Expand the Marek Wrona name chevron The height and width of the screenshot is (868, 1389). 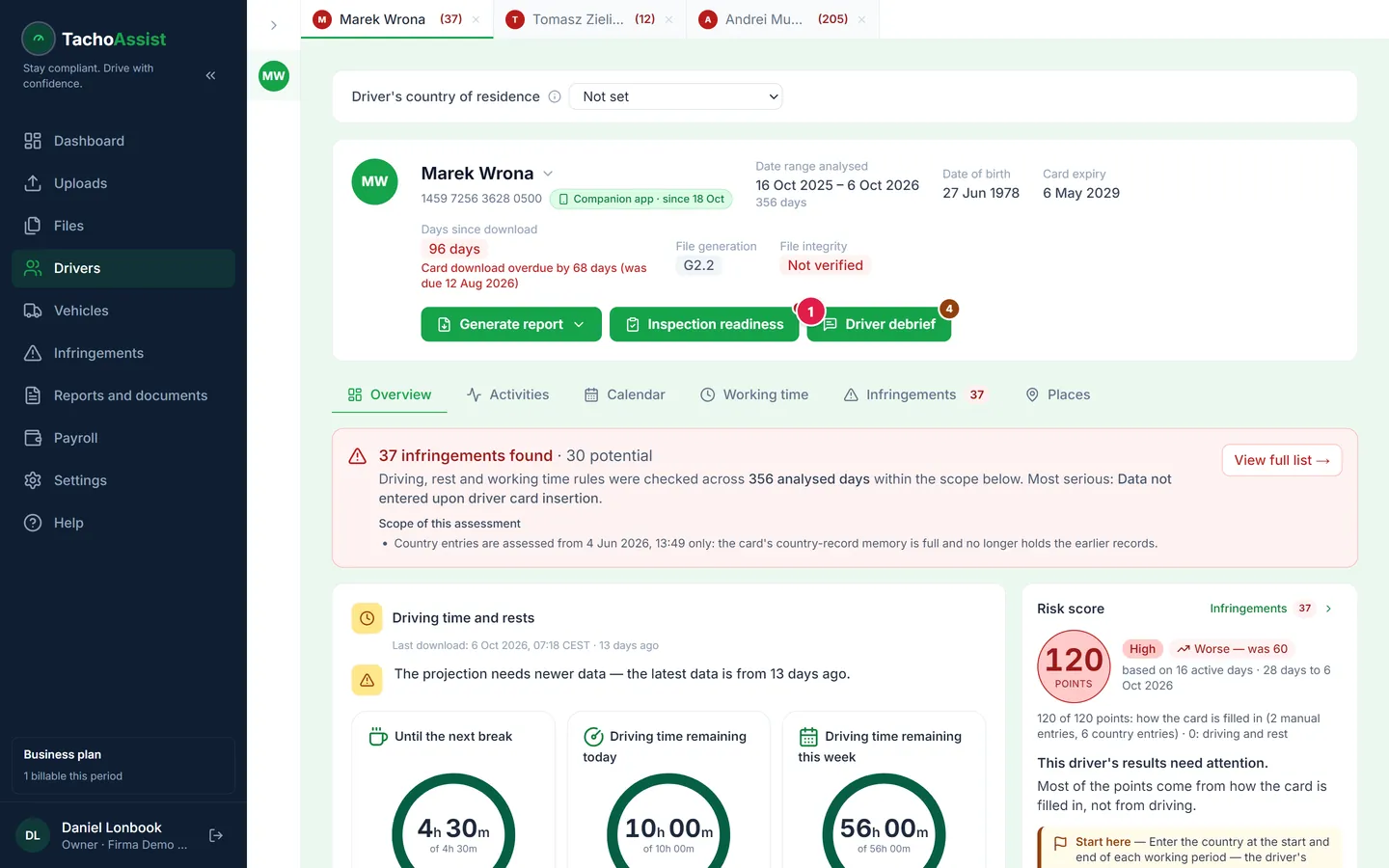[548, 174]
